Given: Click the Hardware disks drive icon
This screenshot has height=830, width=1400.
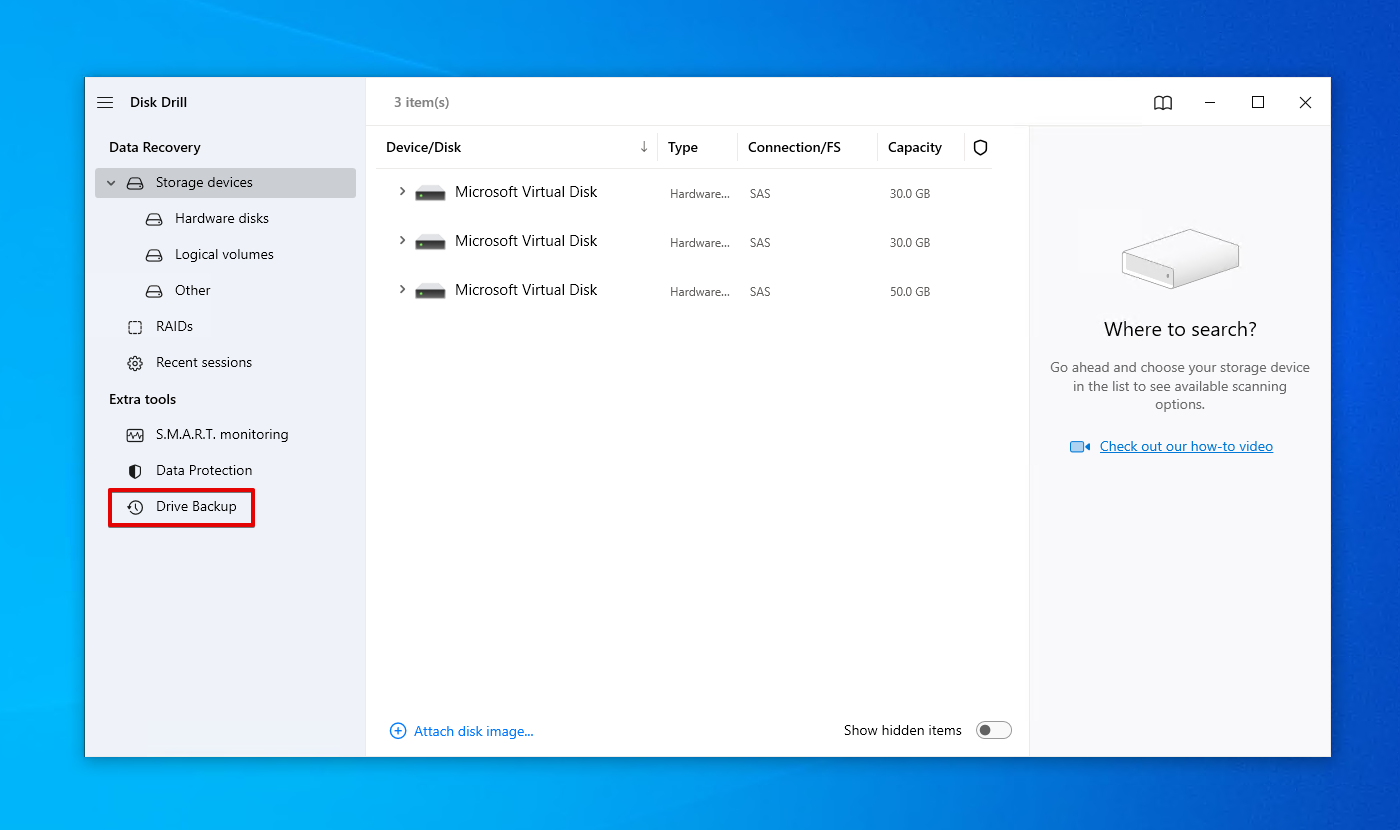Looking at the screenshot, I should coord(154,219).
